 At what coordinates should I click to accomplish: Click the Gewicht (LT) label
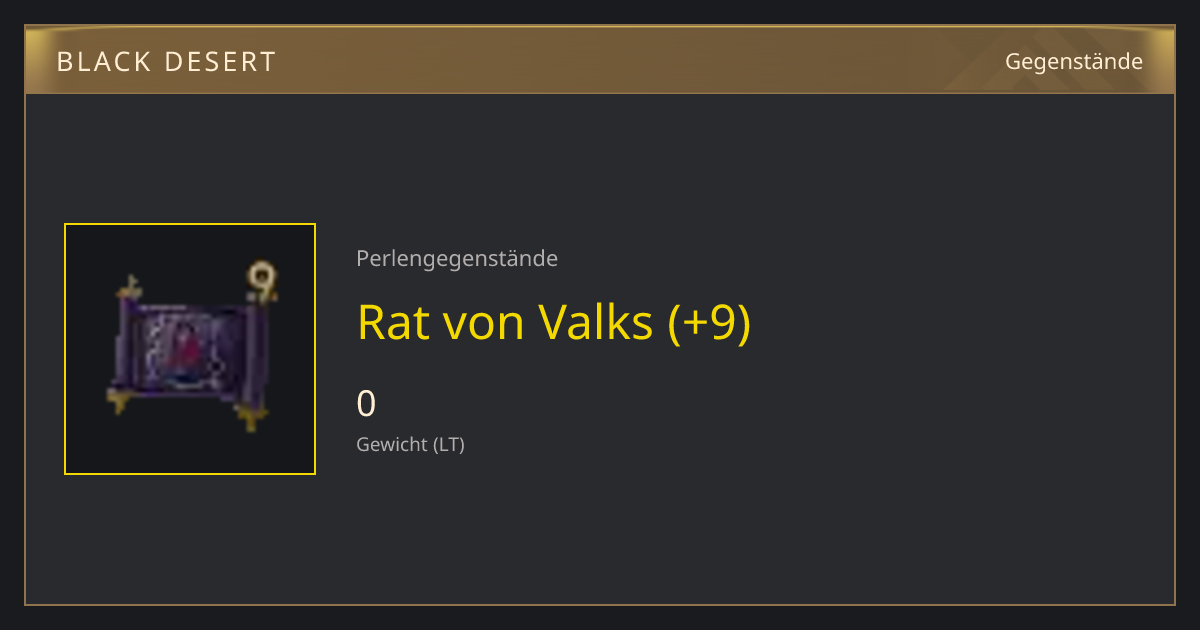pos(411,444)
